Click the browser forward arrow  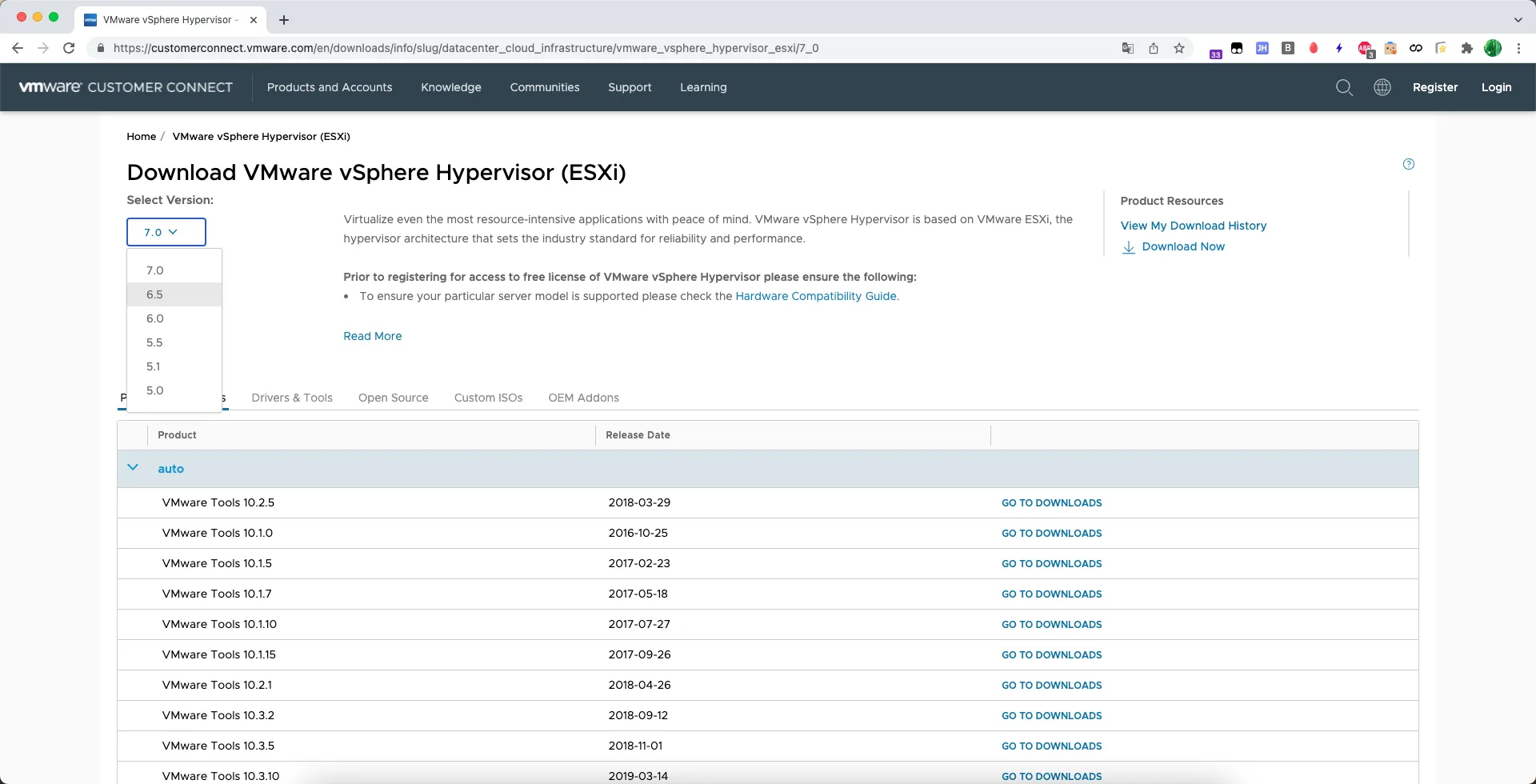pyautogui.click(x=43, y=48)
